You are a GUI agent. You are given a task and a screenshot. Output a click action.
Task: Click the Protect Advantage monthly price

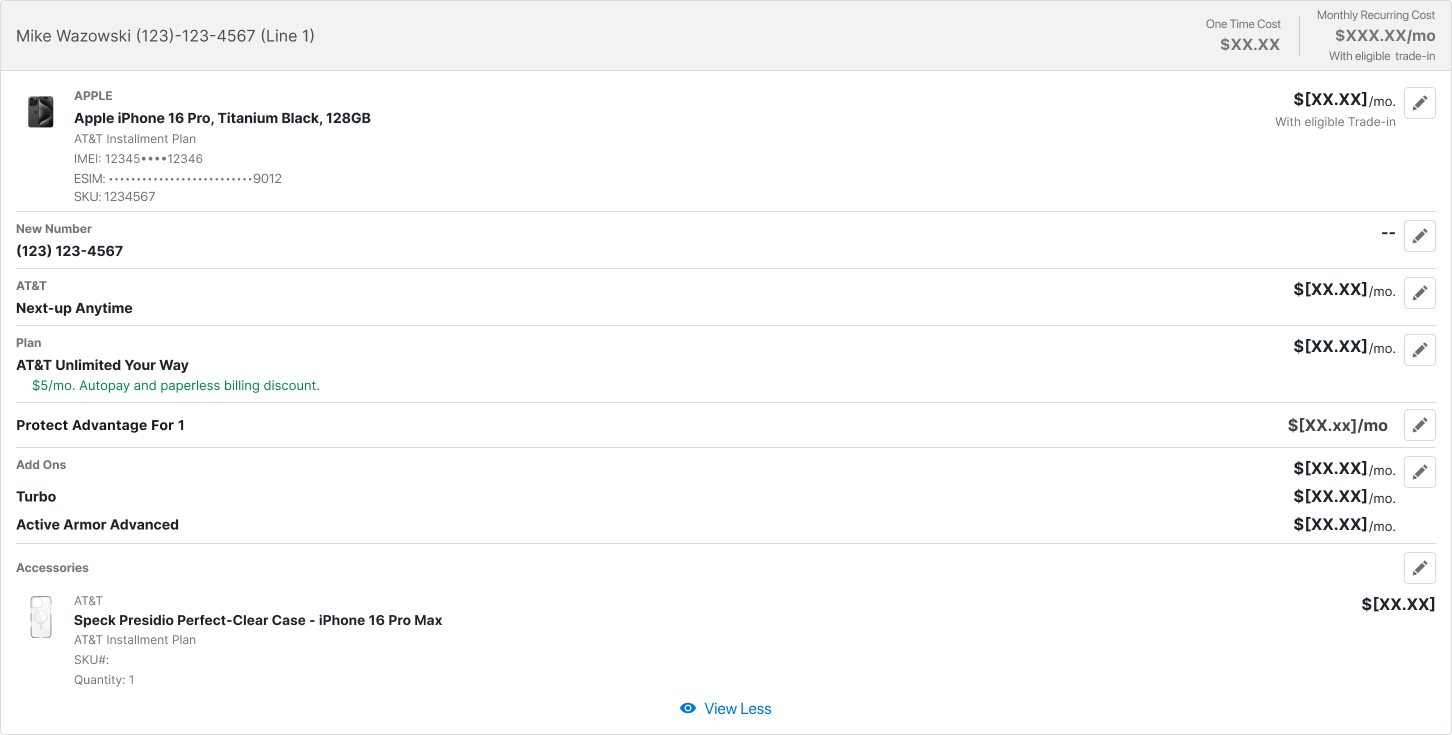(1338, 425)
